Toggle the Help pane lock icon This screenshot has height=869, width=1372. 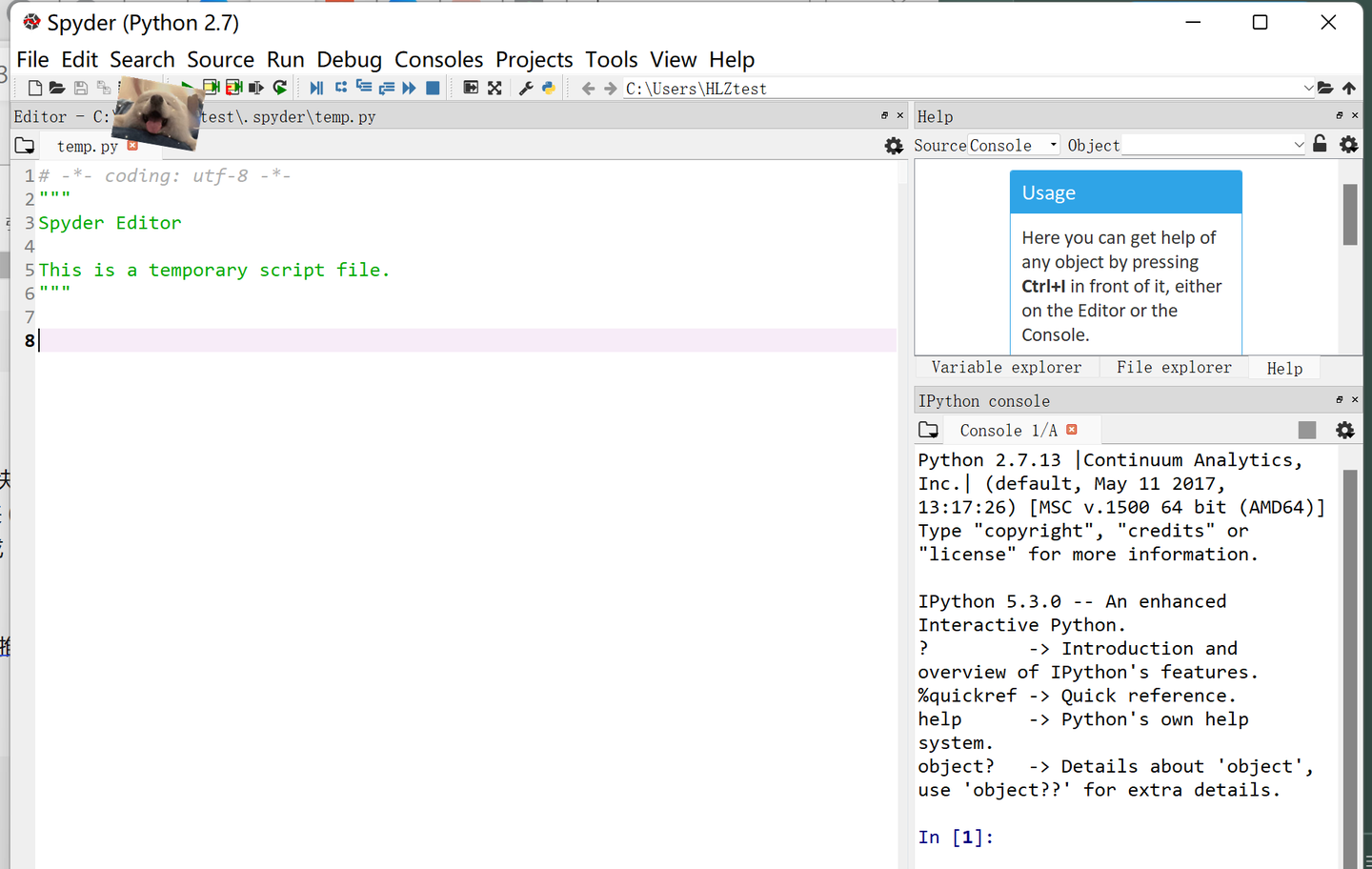(1320, 144)
